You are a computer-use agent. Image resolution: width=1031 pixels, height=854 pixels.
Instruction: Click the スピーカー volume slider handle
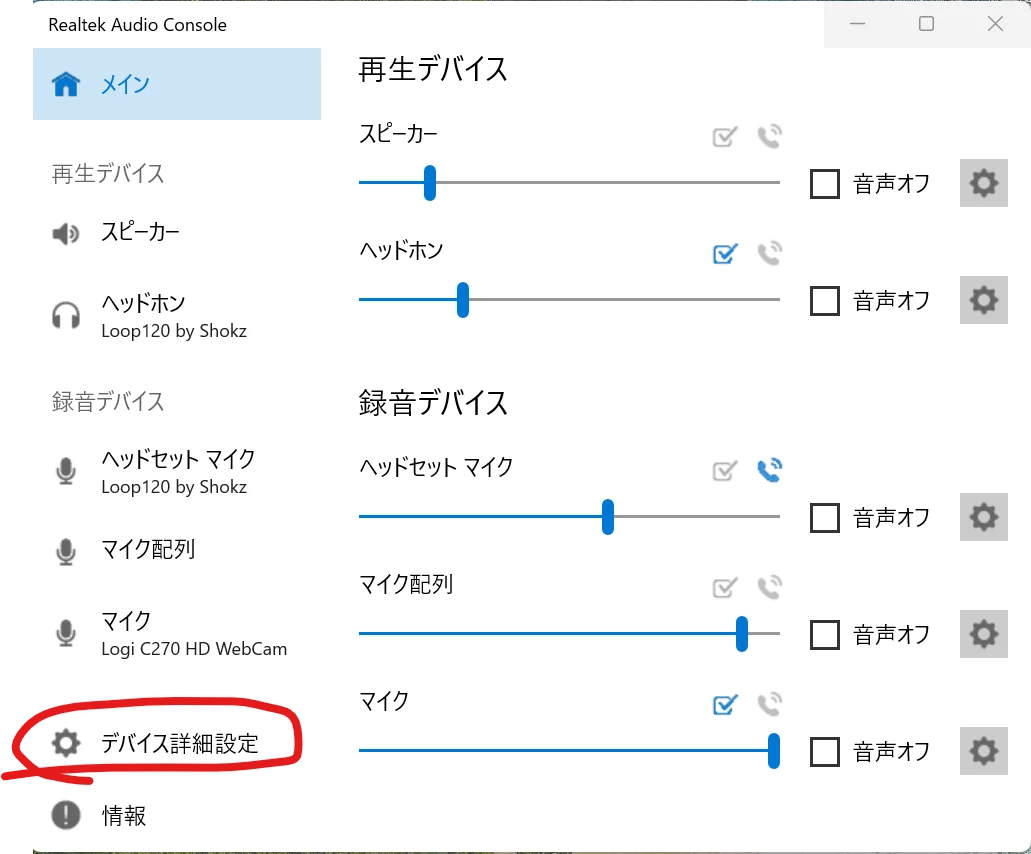tap(430, 183)
